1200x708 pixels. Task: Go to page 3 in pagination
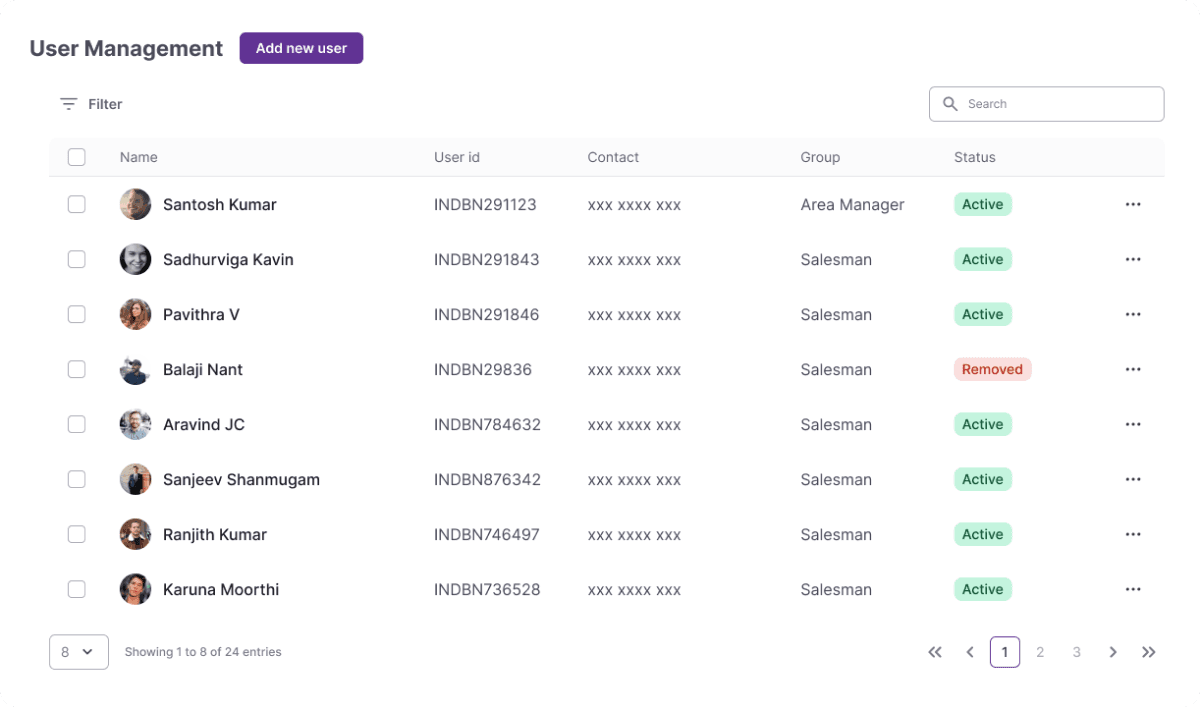pyautogui.click(x=1076, y=652)
